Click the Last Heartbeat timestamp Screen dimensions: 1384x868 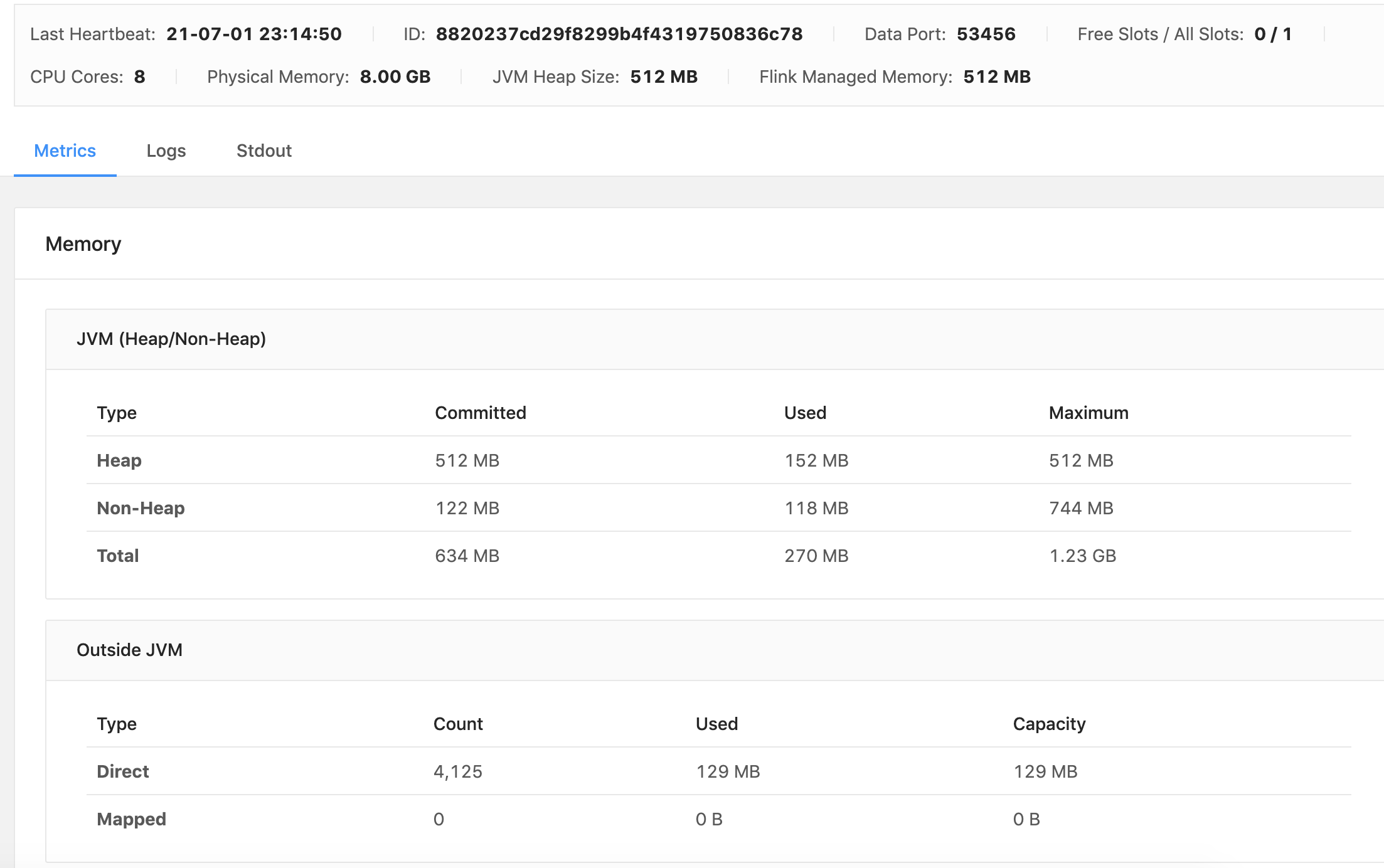click(253, 34)
